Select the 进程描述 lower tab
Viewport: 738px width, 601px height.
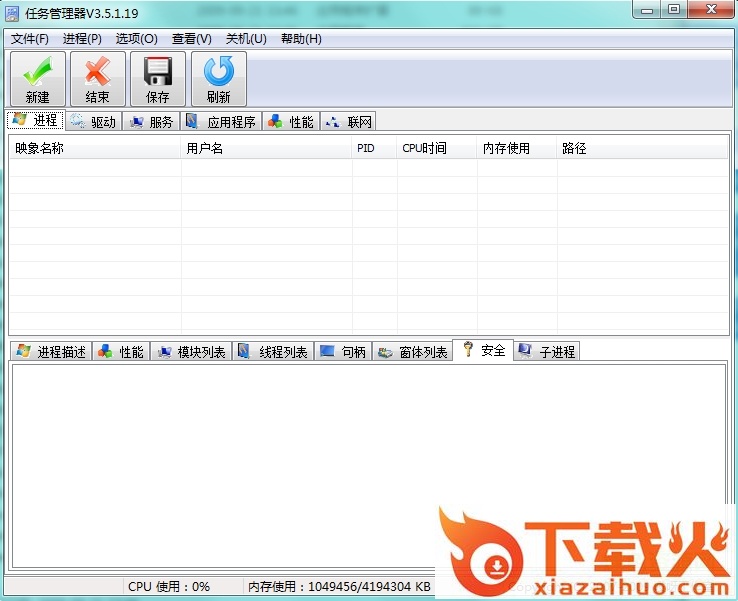51,352
